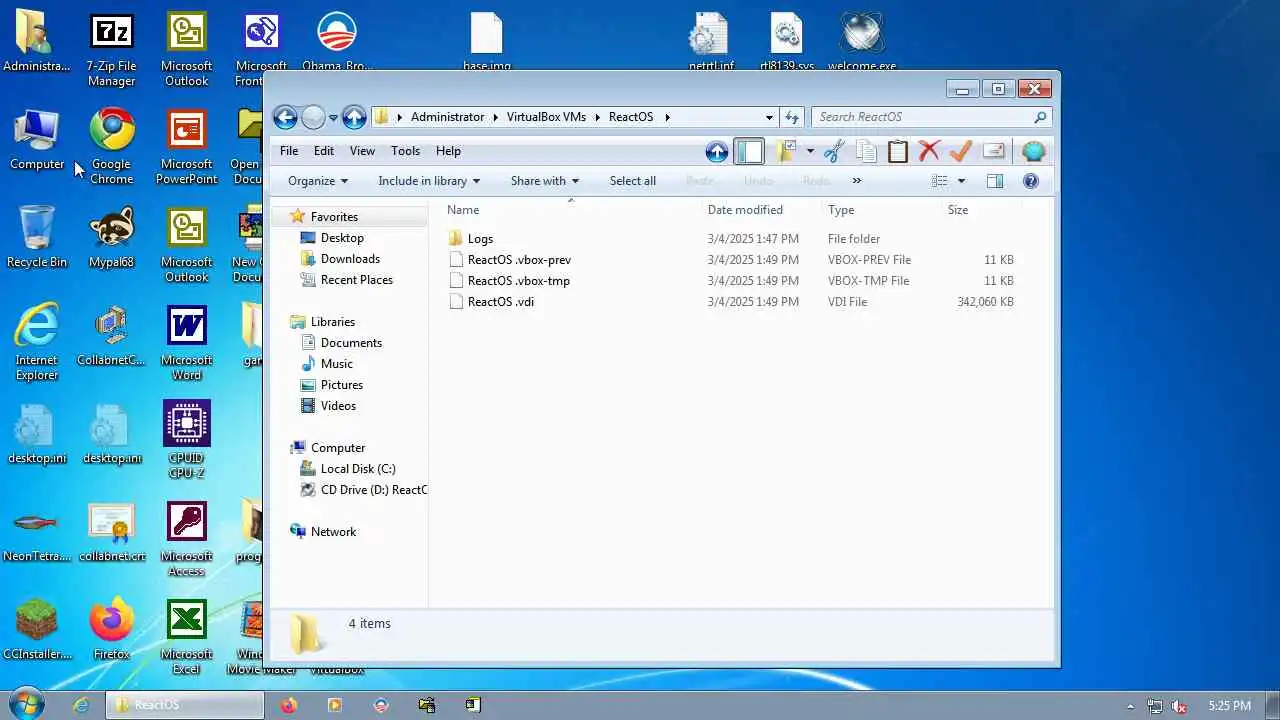Click the orange checkmark Properties icon

click(961, 152)
